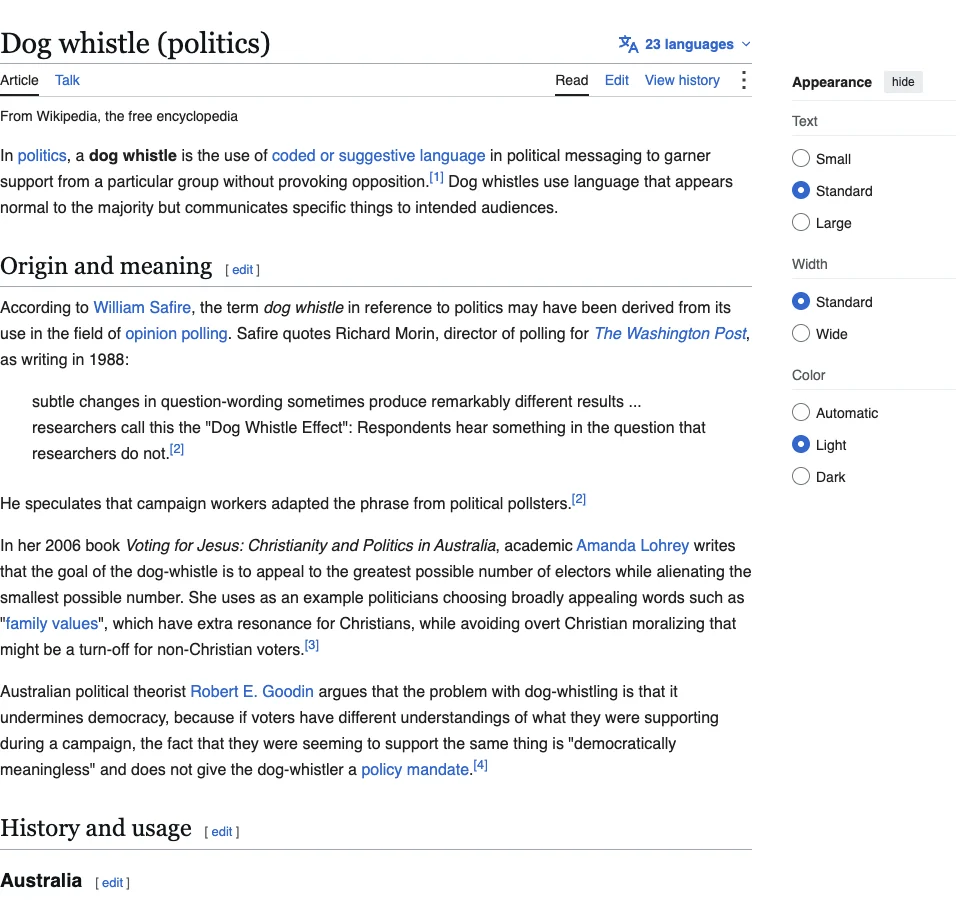This screenshot has height=900, width=972.
Task: Switch to the Talk tab
Action: pos(67,81)
